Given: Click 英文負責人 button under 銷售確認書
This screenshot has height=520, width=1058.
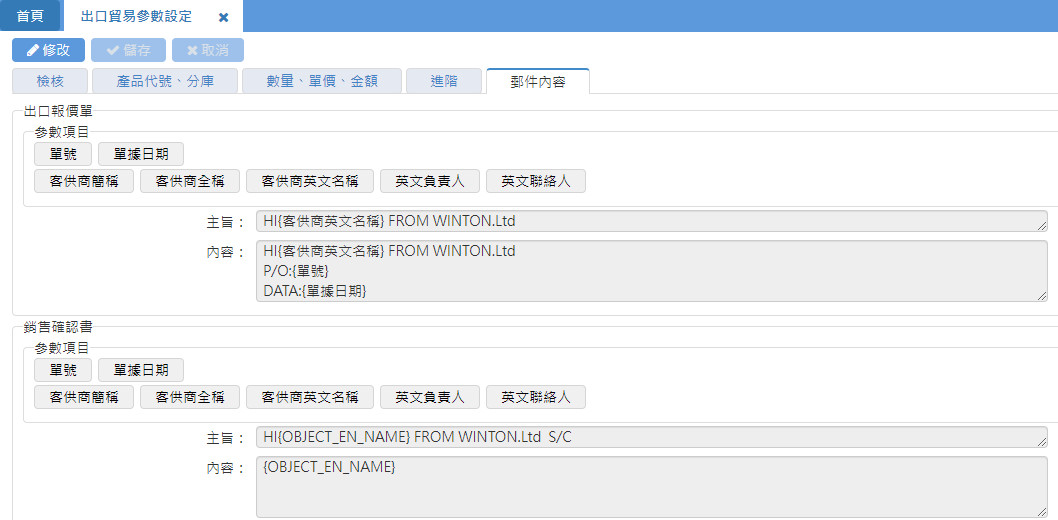Looking at the screenshot, I should (430, 397).
